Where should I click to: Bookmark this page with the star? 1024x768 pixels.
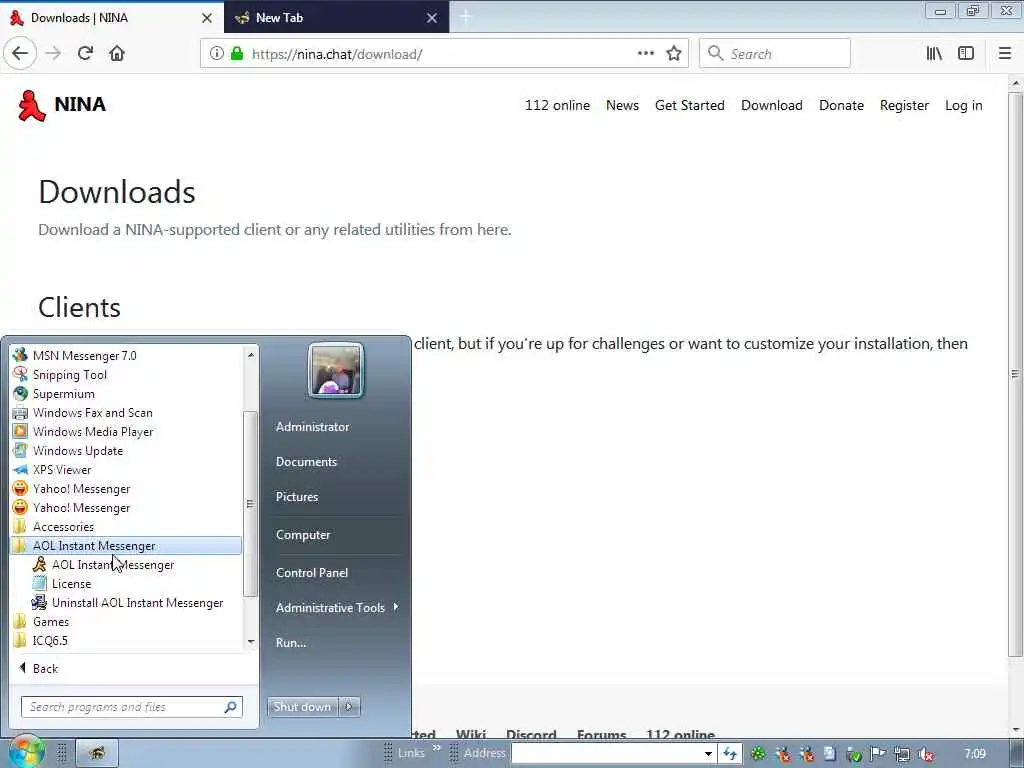pyautogui.click(x=674, y=54)
